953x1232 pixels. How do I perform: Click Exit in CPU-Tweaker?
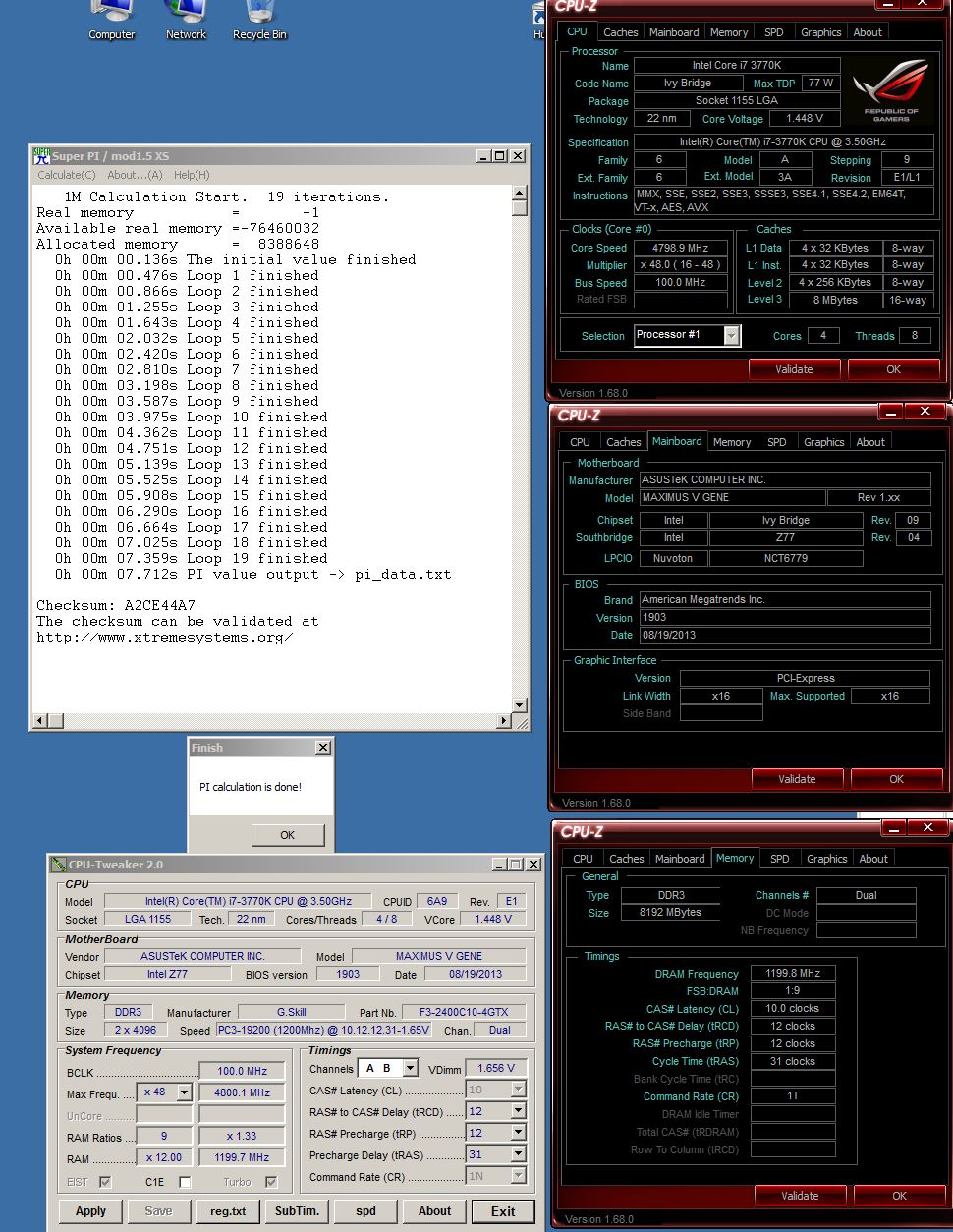coord(503,1211)
